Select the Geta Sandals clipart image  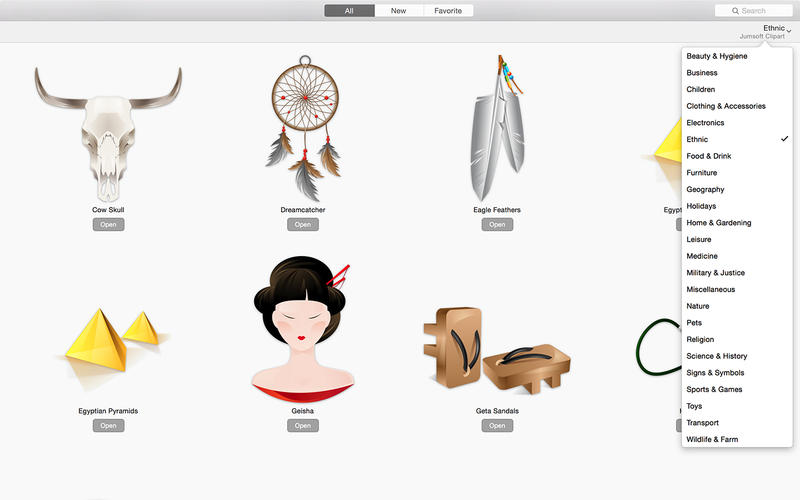(x=497, y=350)
